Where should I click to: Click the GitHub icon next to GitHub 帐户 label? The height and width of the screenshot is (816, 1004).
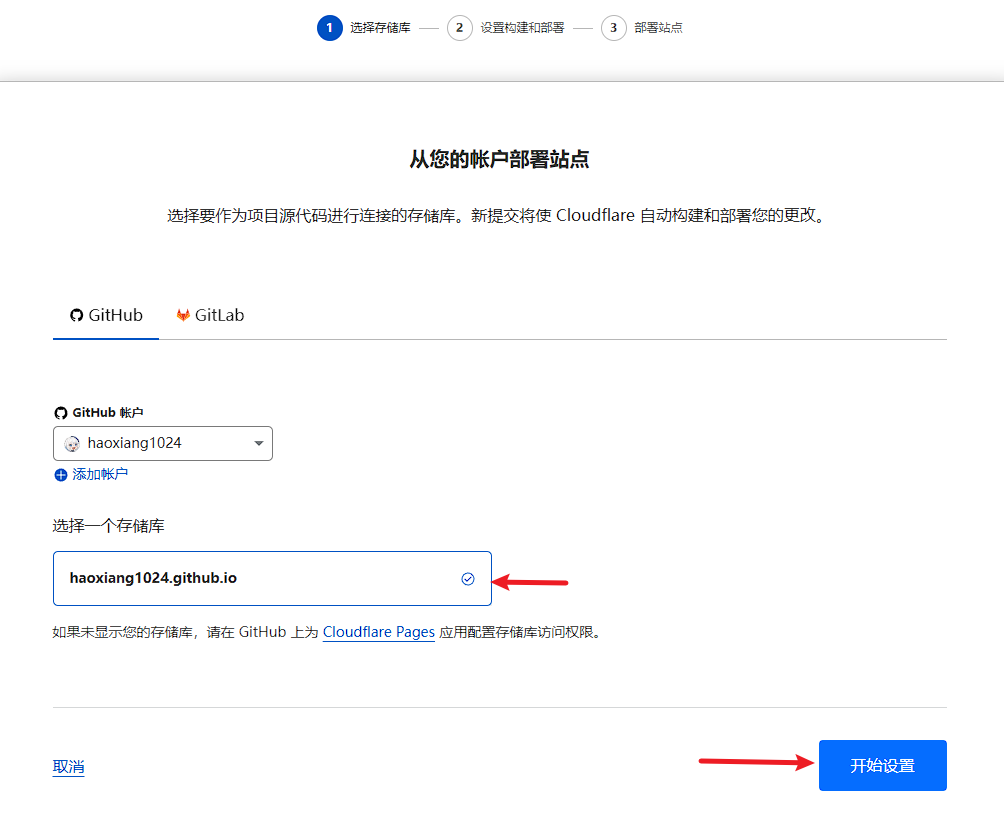[x=61, y=413]
